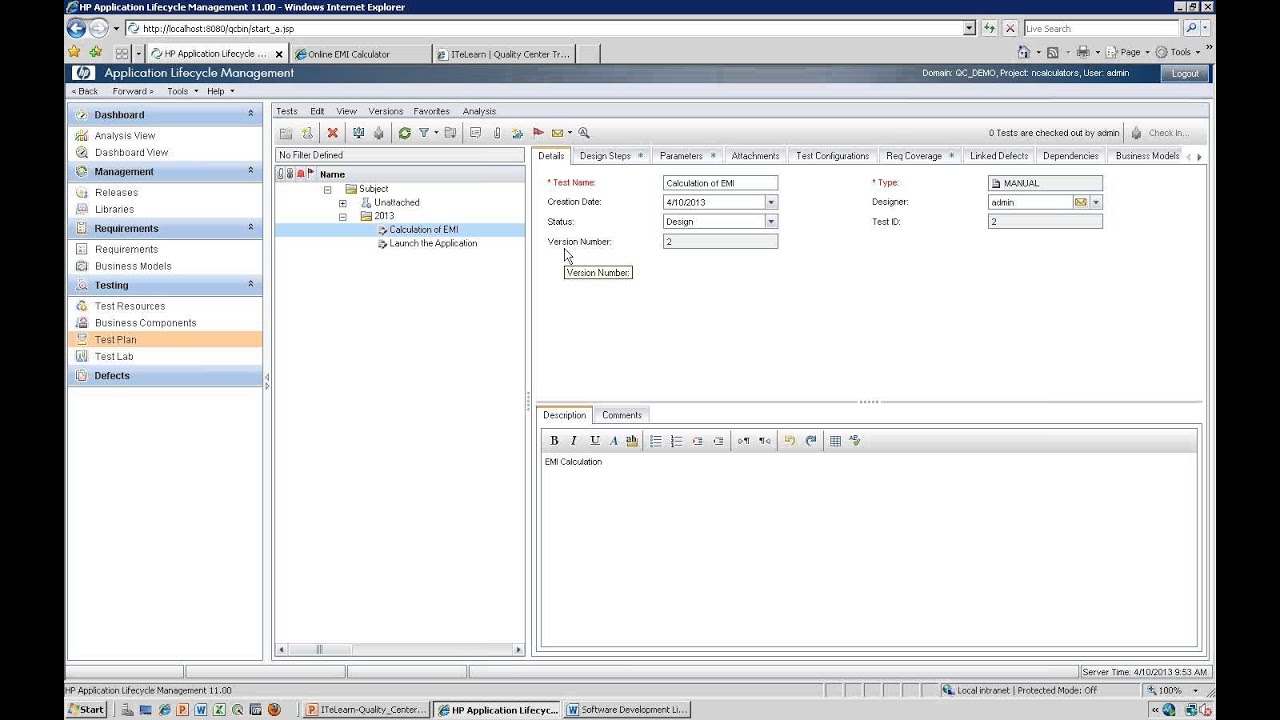
Task: Click the New Test flask icon
Action: (x=307, y=133)
